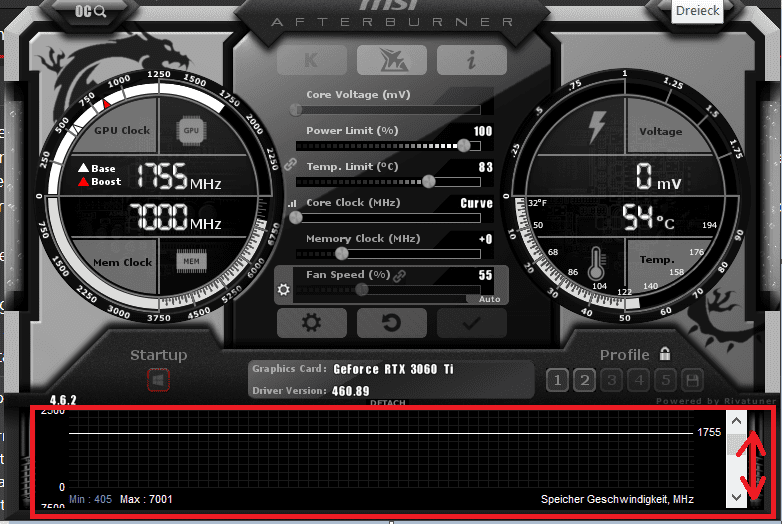The image size is (782, 524).
Task: Click the thermometer temperature icon
Action: [596, 264]
